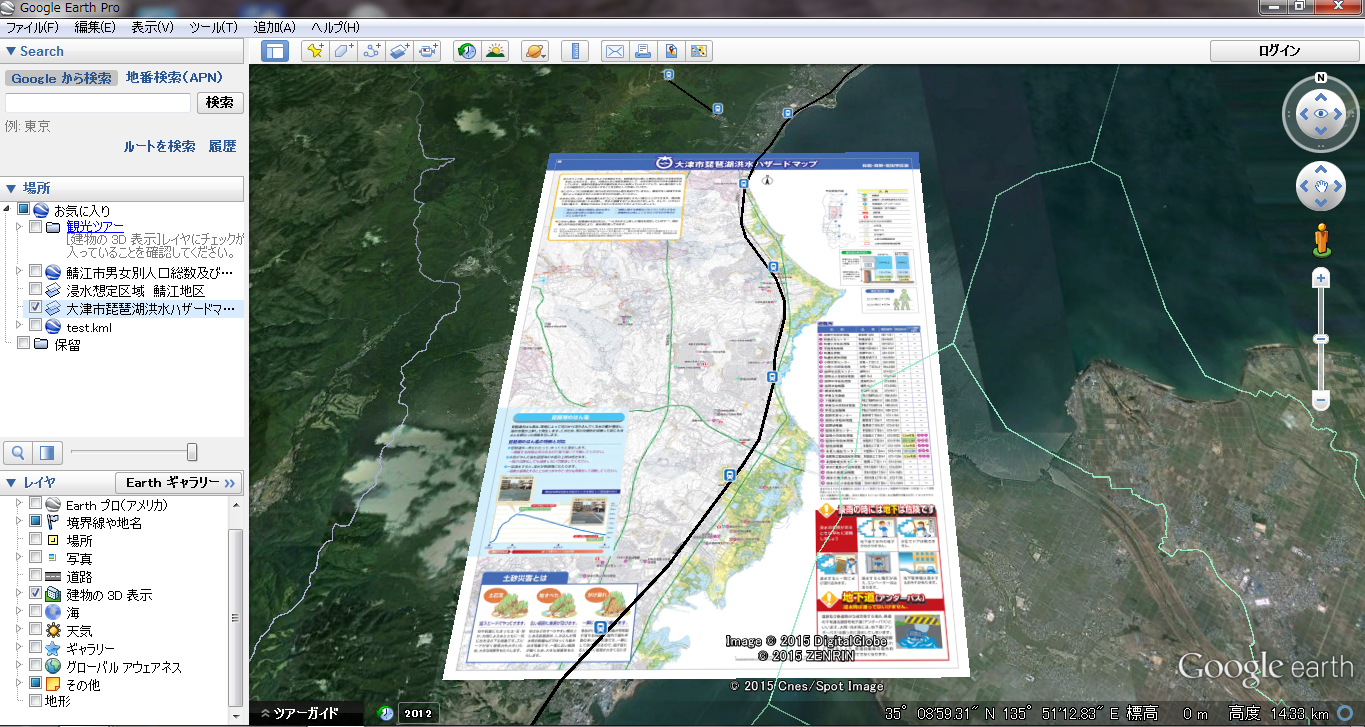Enable the 天気 weather layer checkbox
The image size is (1365, 727).
pyautogui.click(x=36, y=630)
